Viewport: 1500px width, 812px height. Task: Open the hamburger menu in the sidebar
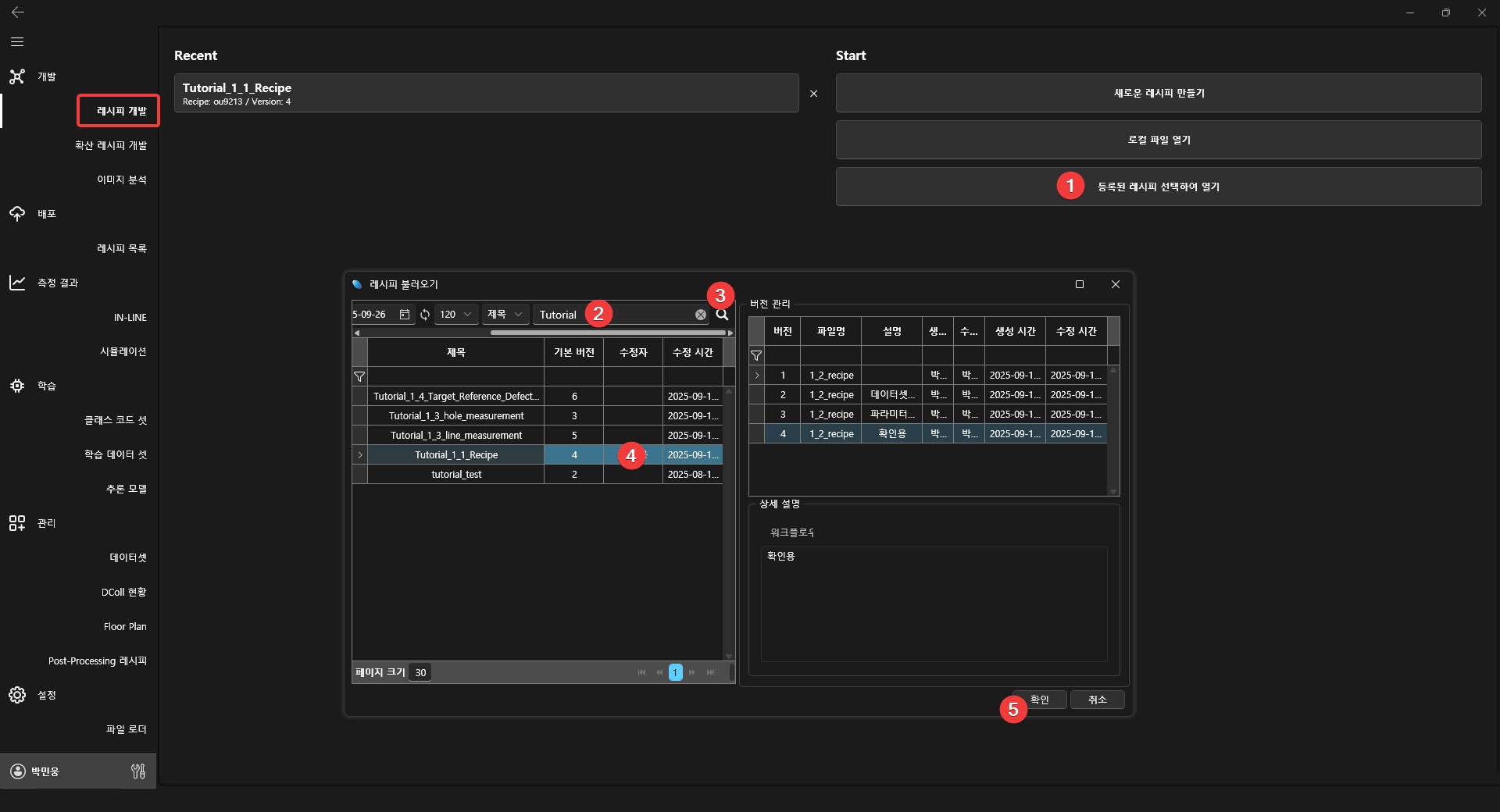pyautogui.click(x=17, y=42)
